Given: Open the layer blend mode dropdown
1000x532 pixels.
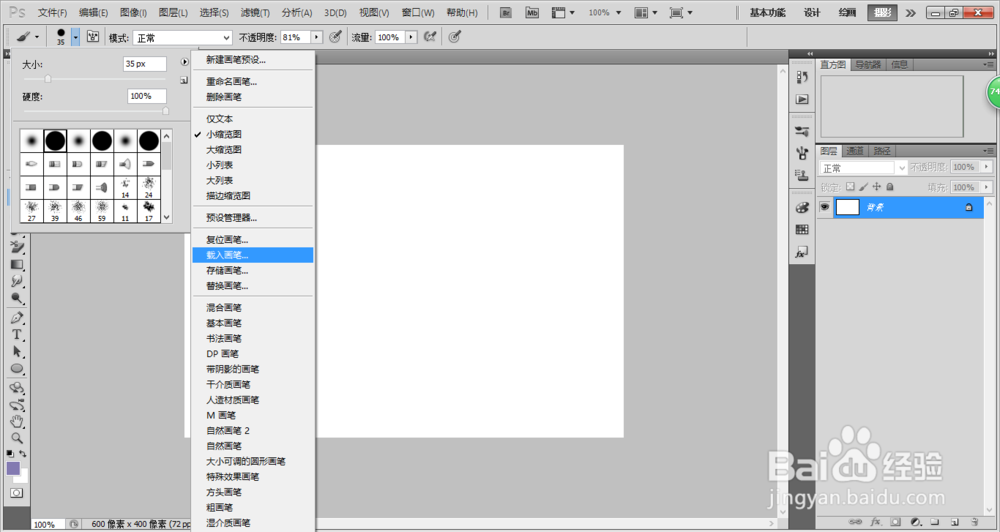Looking at the screenshot, I should (x=863, y=168).
